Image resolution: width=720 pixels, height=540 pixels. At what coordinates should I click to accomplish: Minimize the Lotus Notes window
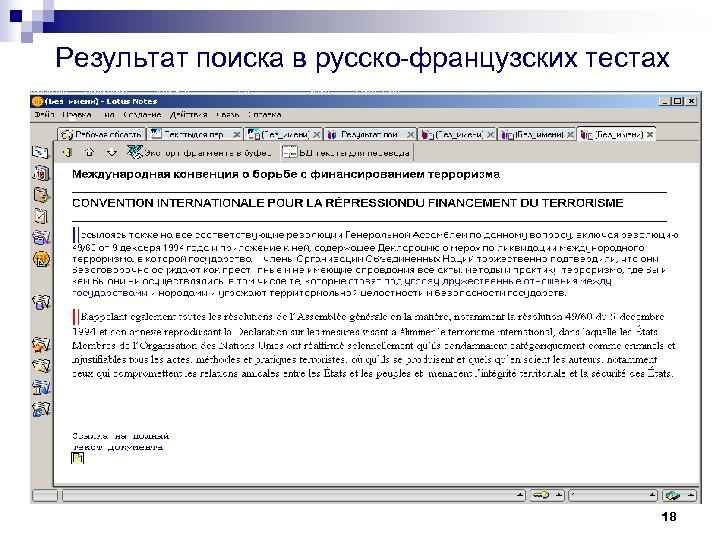tap(664, 101)
